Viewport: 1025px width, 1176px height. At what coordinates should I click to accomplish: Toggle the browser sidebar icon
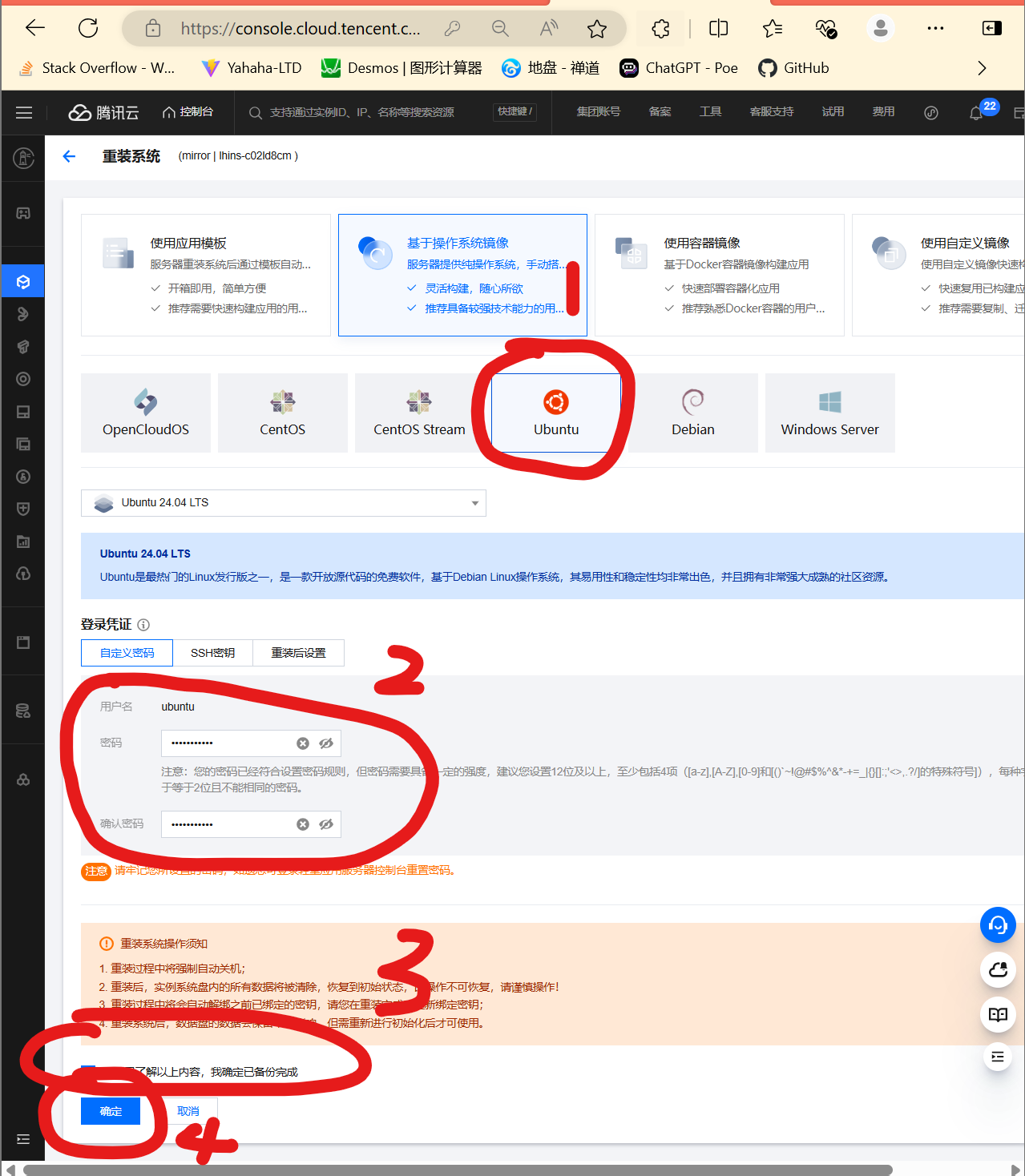[x=992, y=29]
